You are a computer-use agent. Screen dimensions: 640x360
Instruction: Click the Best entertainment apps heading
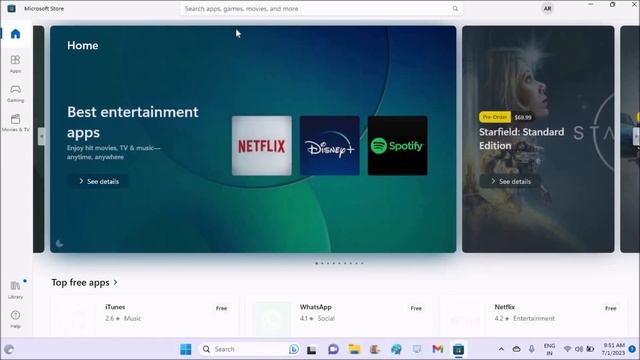133,122
